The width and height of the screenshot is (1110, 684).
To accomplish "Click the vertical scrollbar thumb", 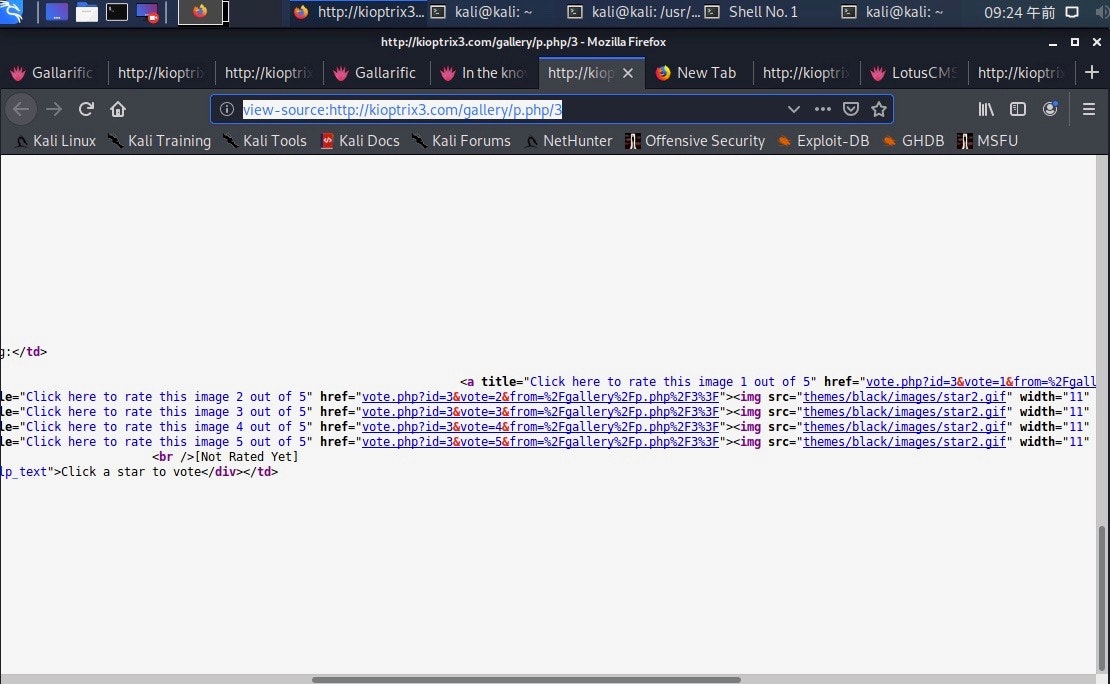I will tap(1102, 596).
